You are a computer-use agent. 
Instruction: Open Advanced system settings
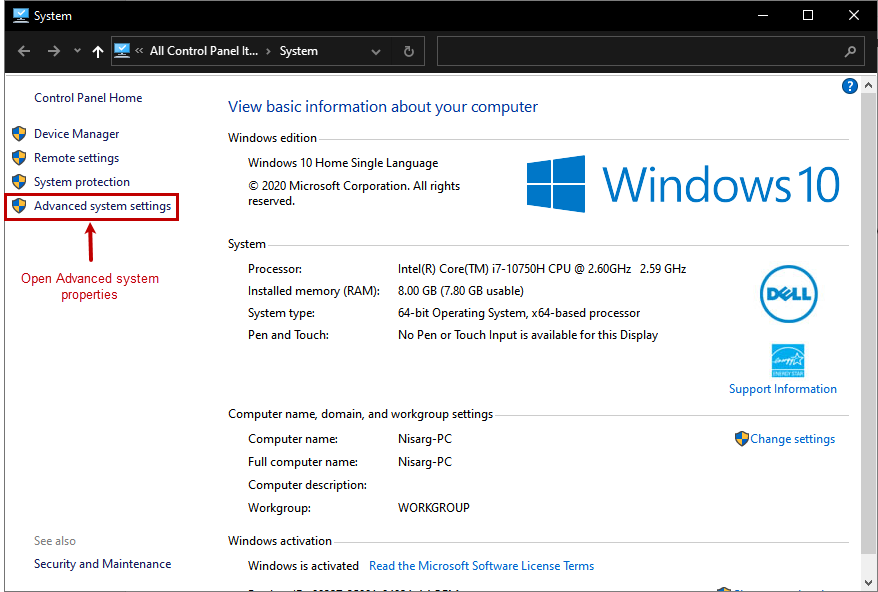pos(102,206)
